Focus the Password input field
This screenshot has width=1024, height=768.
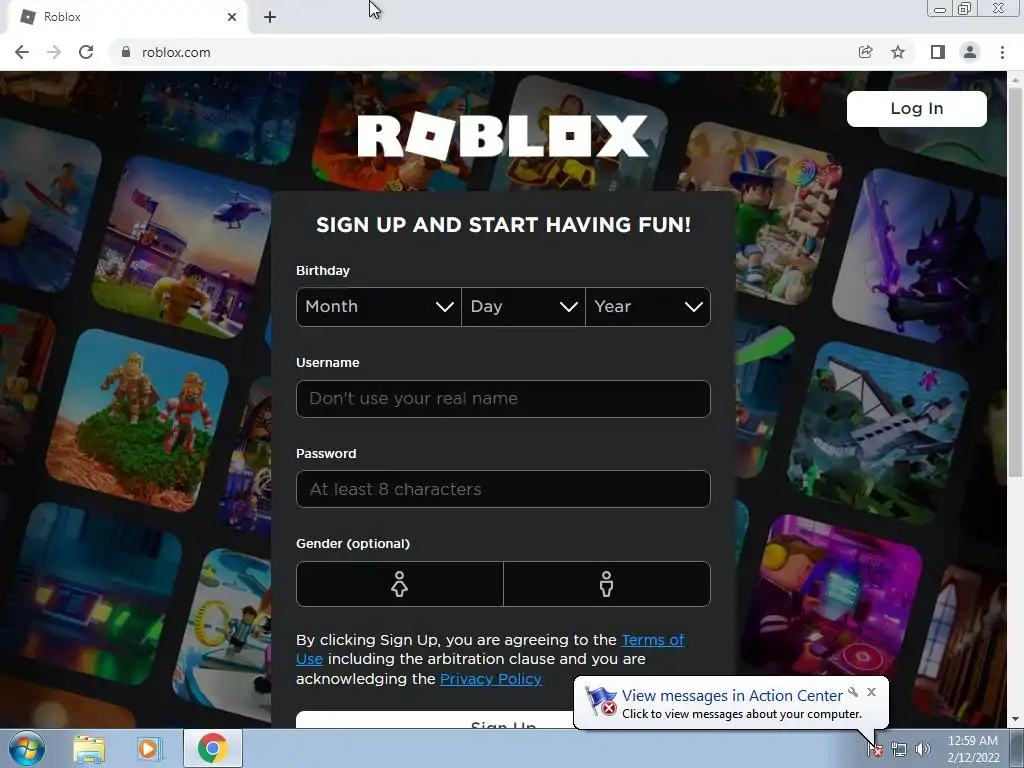(x=503, y=489)
